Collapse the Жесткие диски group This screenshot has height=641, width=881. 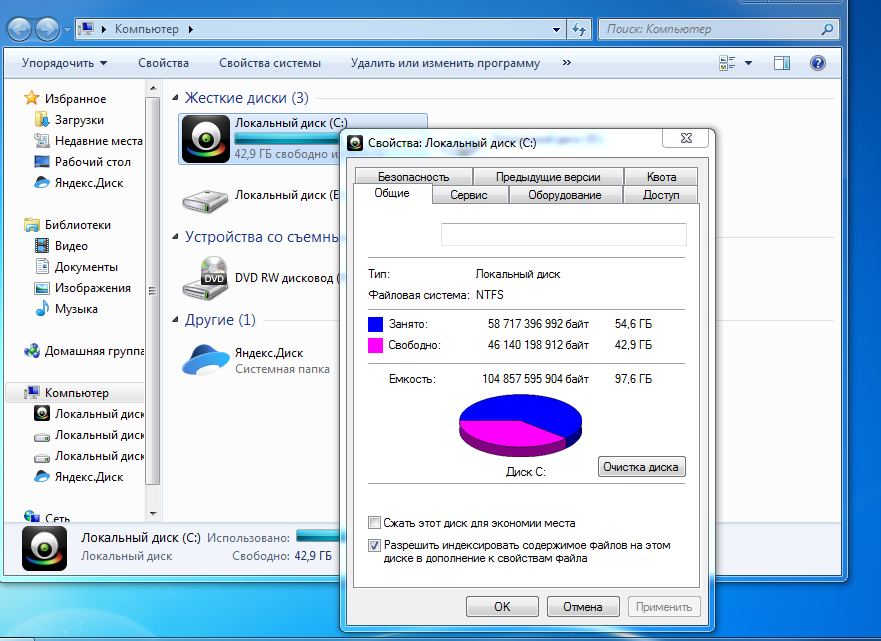tap(176, 98)
